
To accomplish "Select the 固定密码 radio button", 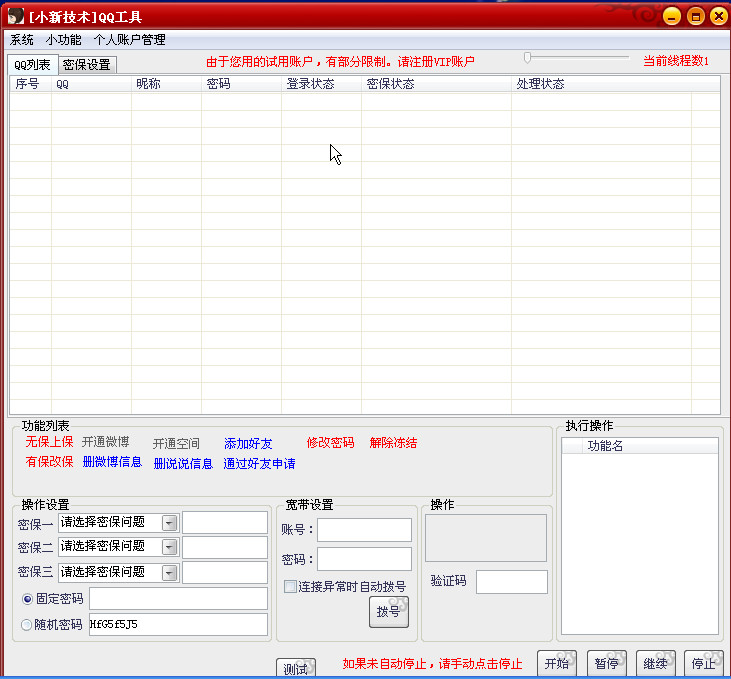I will click(28, 599).
